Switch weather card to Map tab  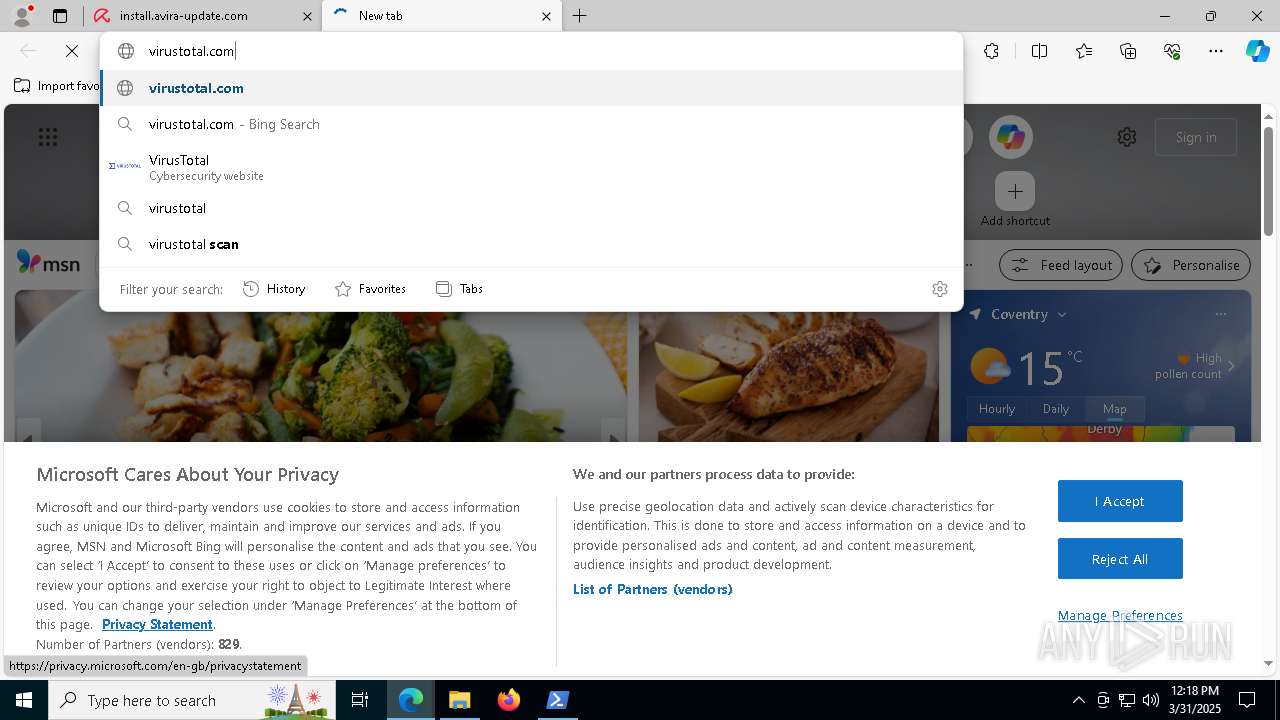(1115, 409)
